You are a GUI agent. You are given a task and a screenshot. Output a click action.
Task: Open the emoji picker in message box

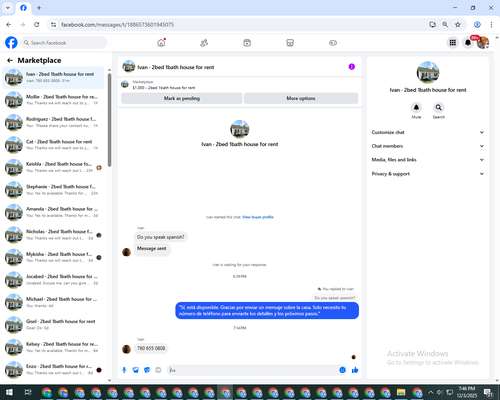(x=342, y=370)
